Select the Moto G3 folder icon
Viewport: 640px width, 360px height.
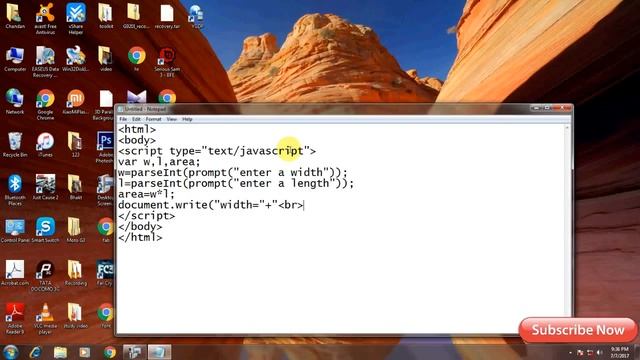pyautogui.click(x=76, y=231)
